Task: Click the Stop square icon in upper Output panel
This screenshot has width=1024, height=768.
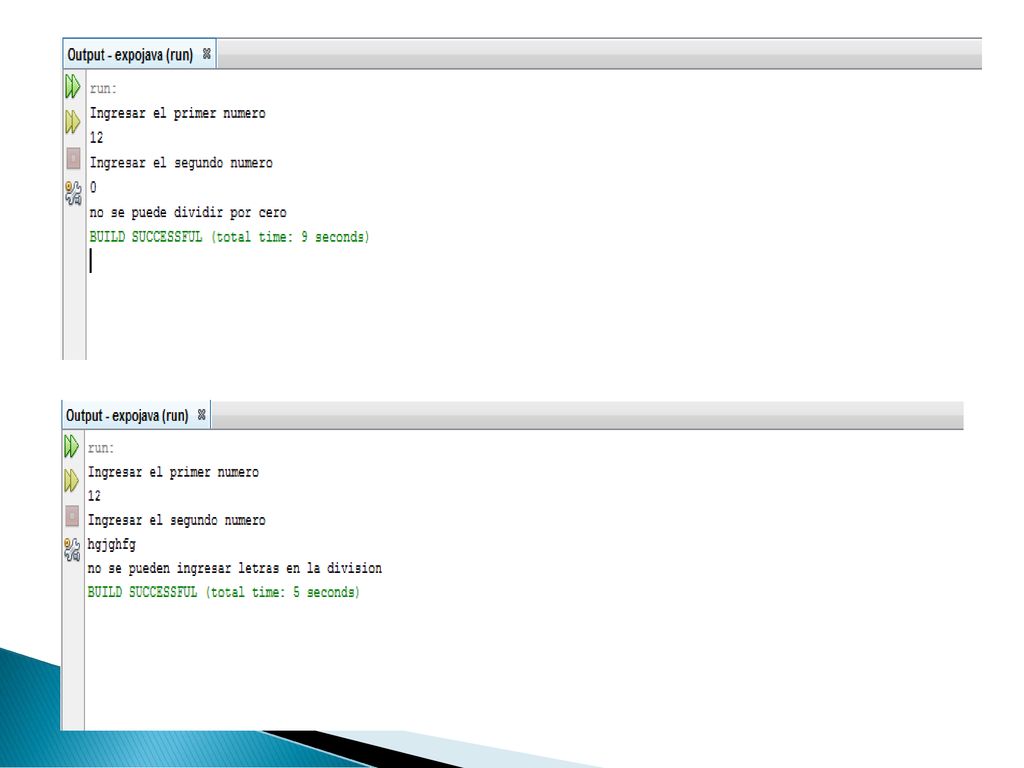Action: click(x=73, y=158)
